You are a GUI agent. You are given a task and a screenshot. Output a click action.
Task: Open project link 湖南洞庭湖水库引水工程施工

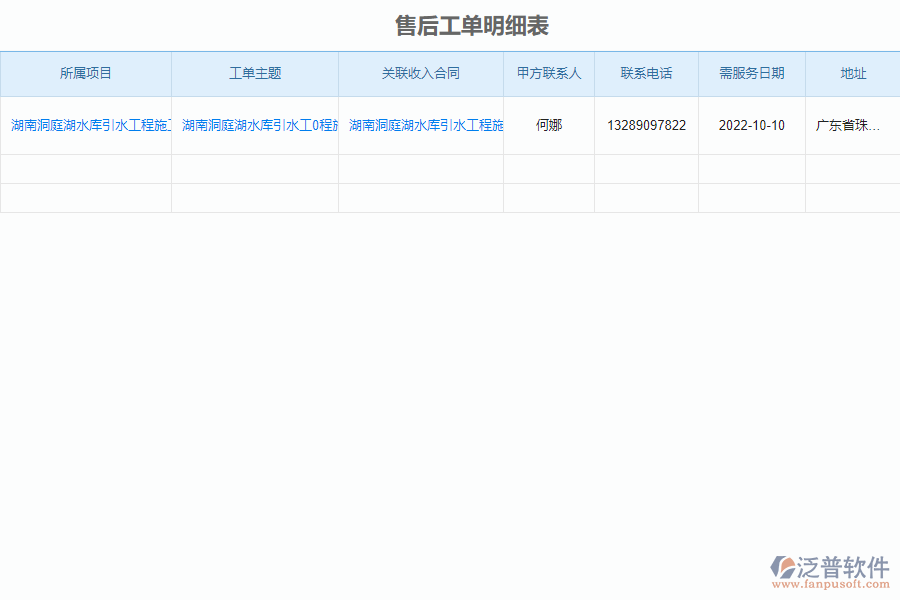[86, 124]
